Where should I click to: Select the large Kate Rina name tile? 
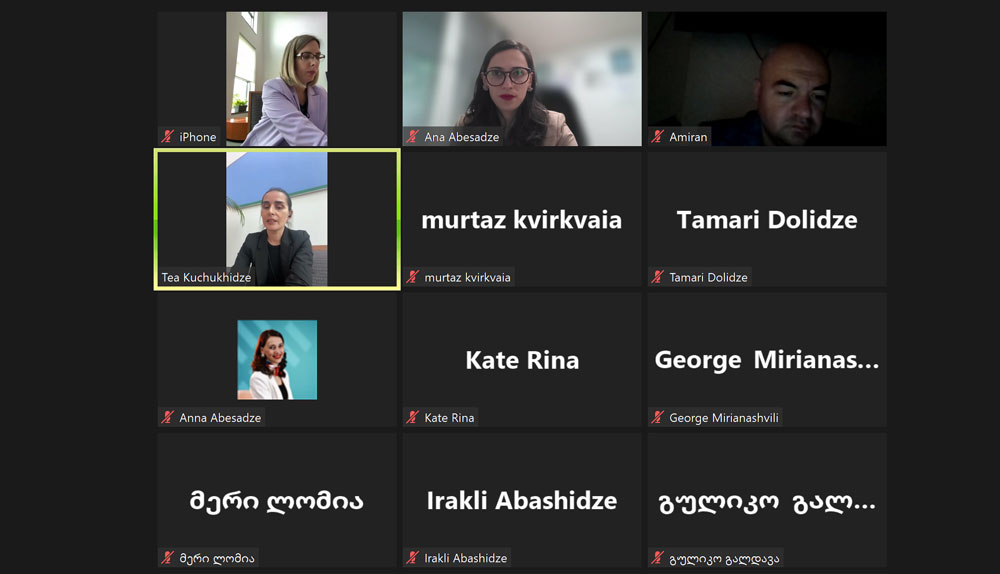pyautogui.click(x=522, y=360)
